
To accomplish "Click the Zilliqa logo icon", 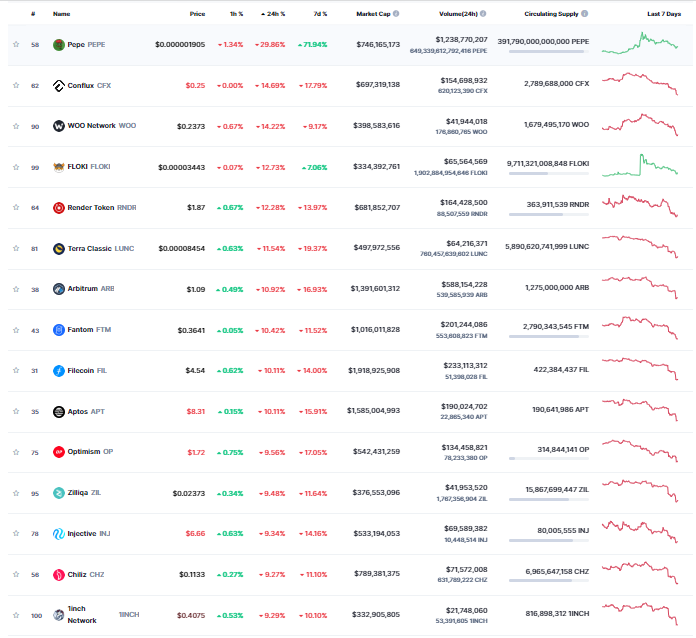I will (x=59, y=493).
